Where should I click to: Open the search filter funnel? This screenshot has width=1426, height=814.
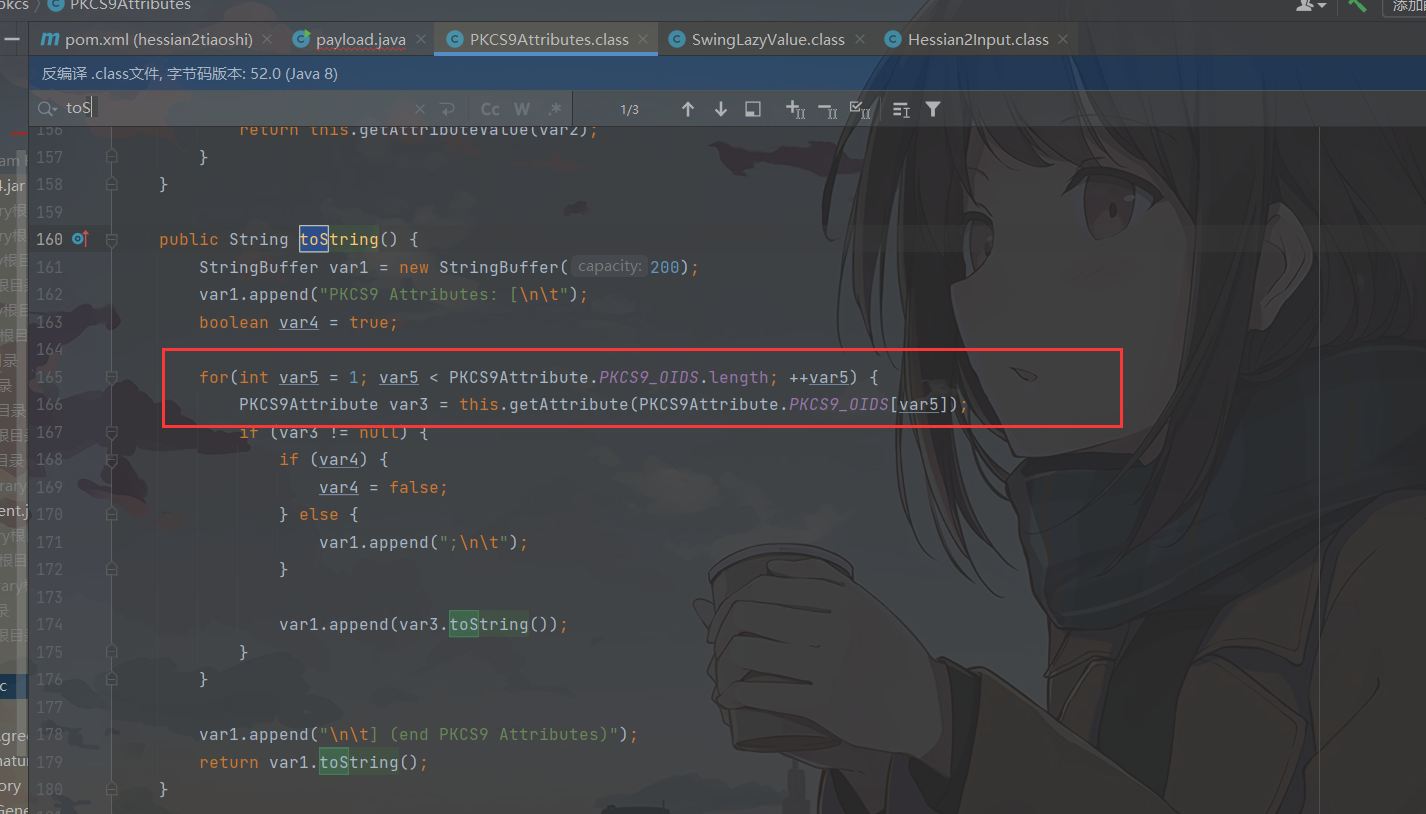pos(933,109)
